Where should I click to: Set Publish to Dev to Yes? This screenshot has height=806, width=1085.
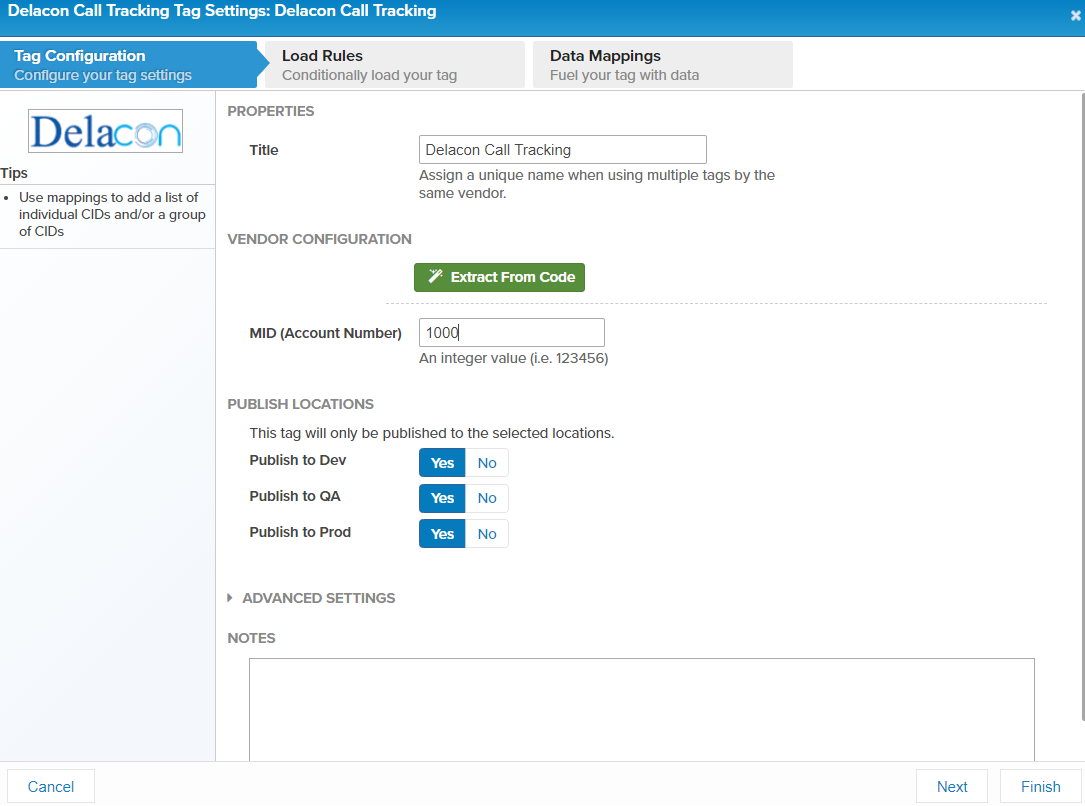[x=442, y=463]
